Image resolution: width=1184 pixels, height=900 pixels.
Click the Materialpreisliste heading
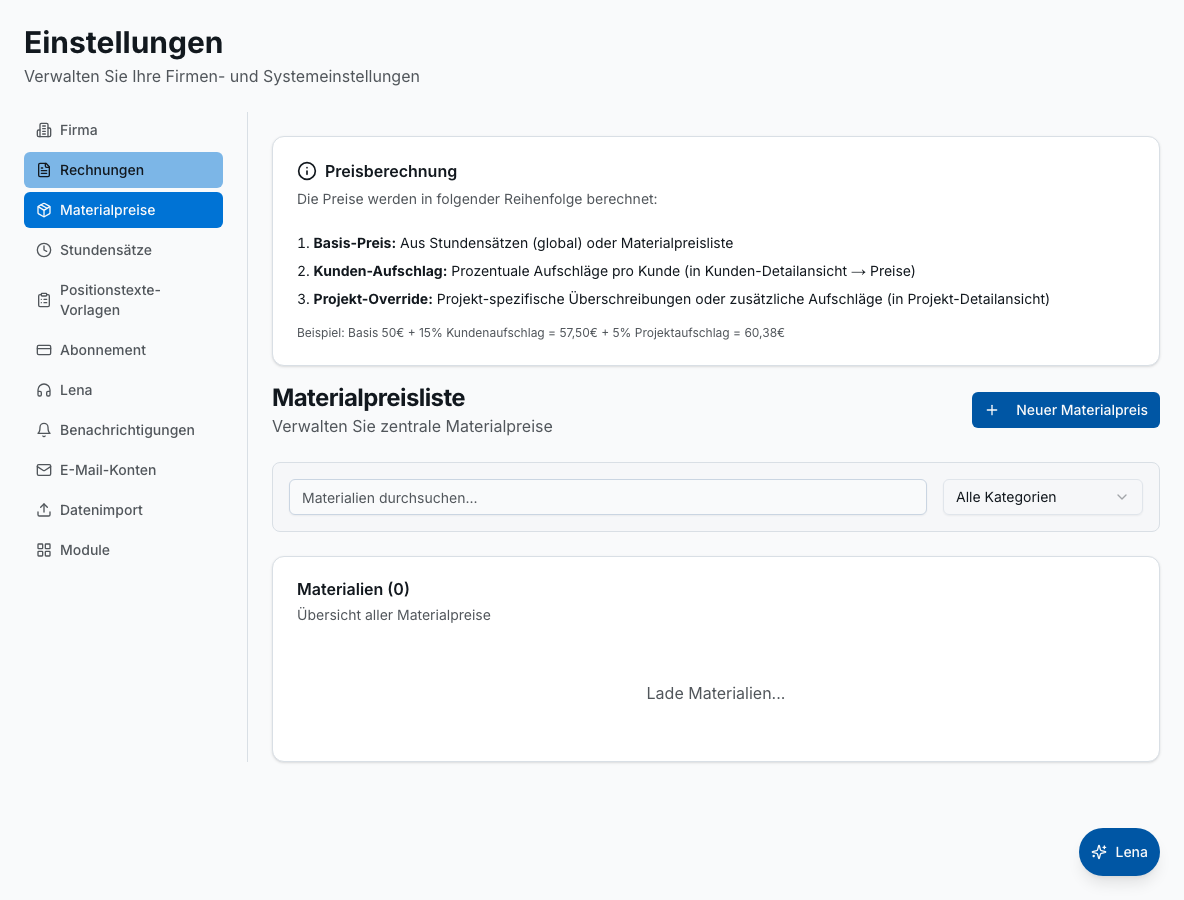[x=368, y=398]
